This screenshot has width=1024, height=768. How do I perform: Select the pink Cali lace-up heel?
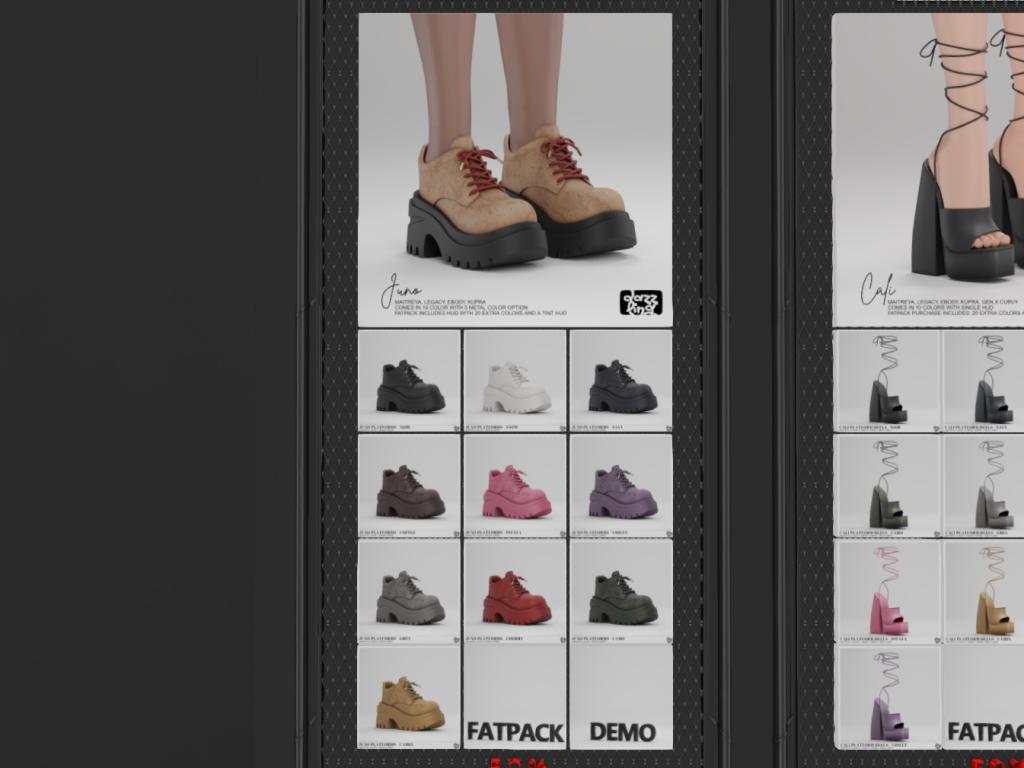tap(886, 591)
